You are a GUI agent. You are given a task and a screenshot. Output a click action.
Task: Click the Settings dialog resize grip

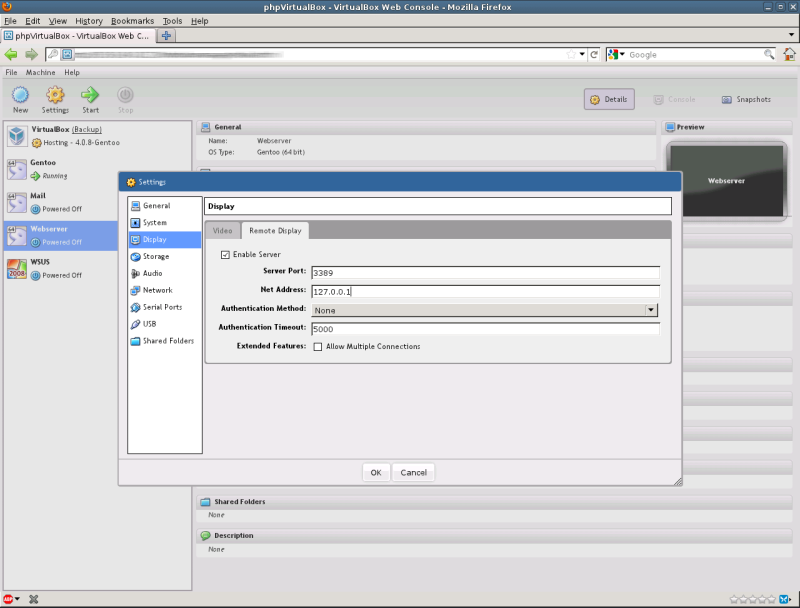[x=678, y=481]
